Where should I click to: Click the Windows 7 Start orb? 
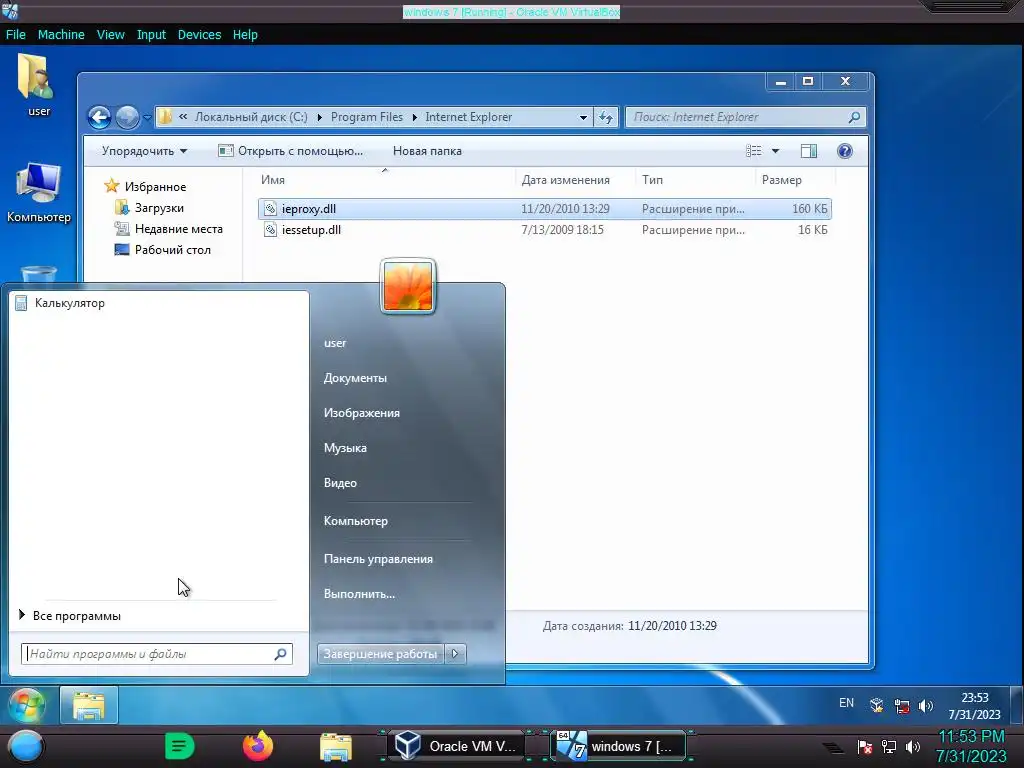[27, 705]
